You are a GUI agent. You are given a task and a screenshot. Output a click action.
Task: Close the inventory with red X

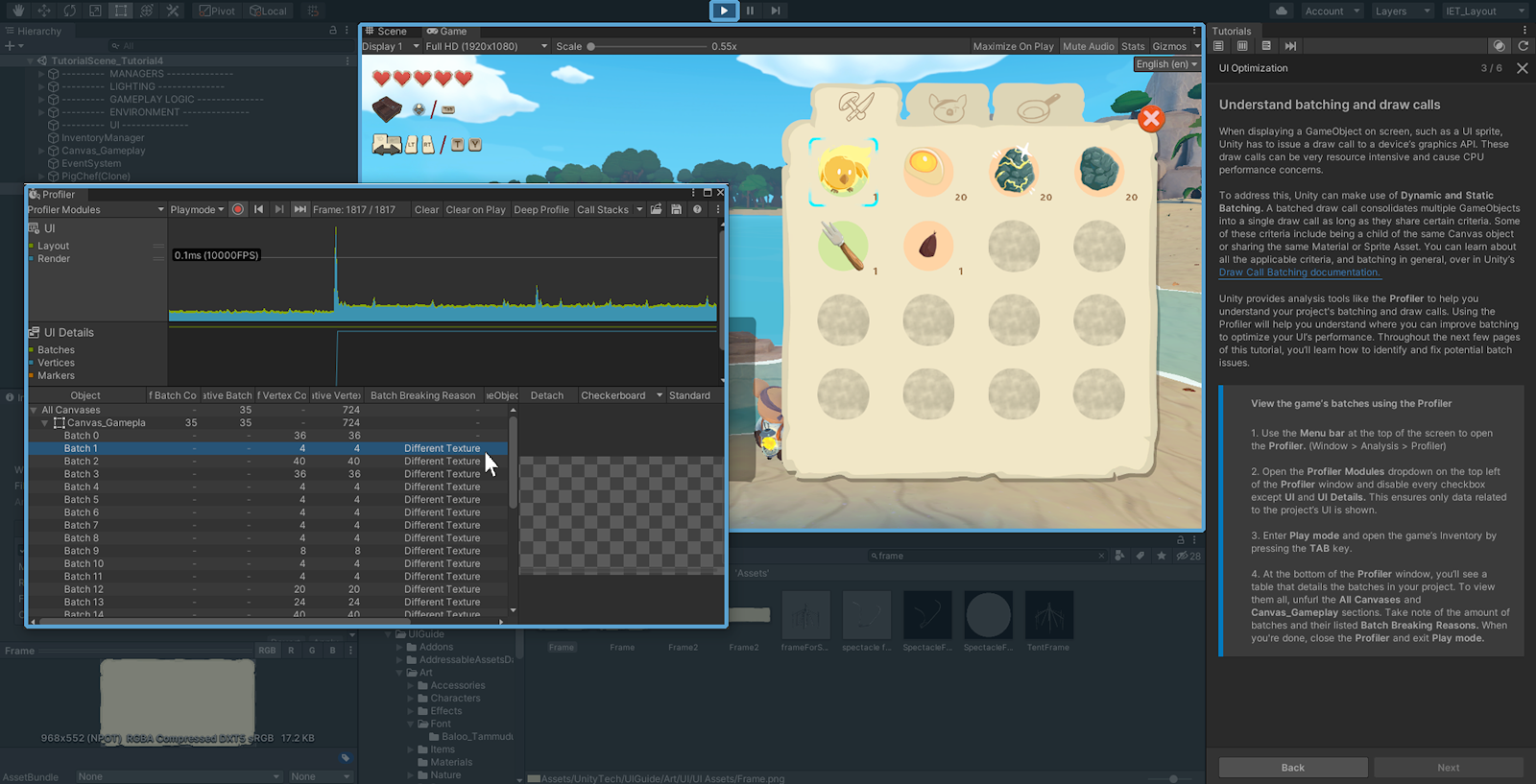pos(1151,118)
